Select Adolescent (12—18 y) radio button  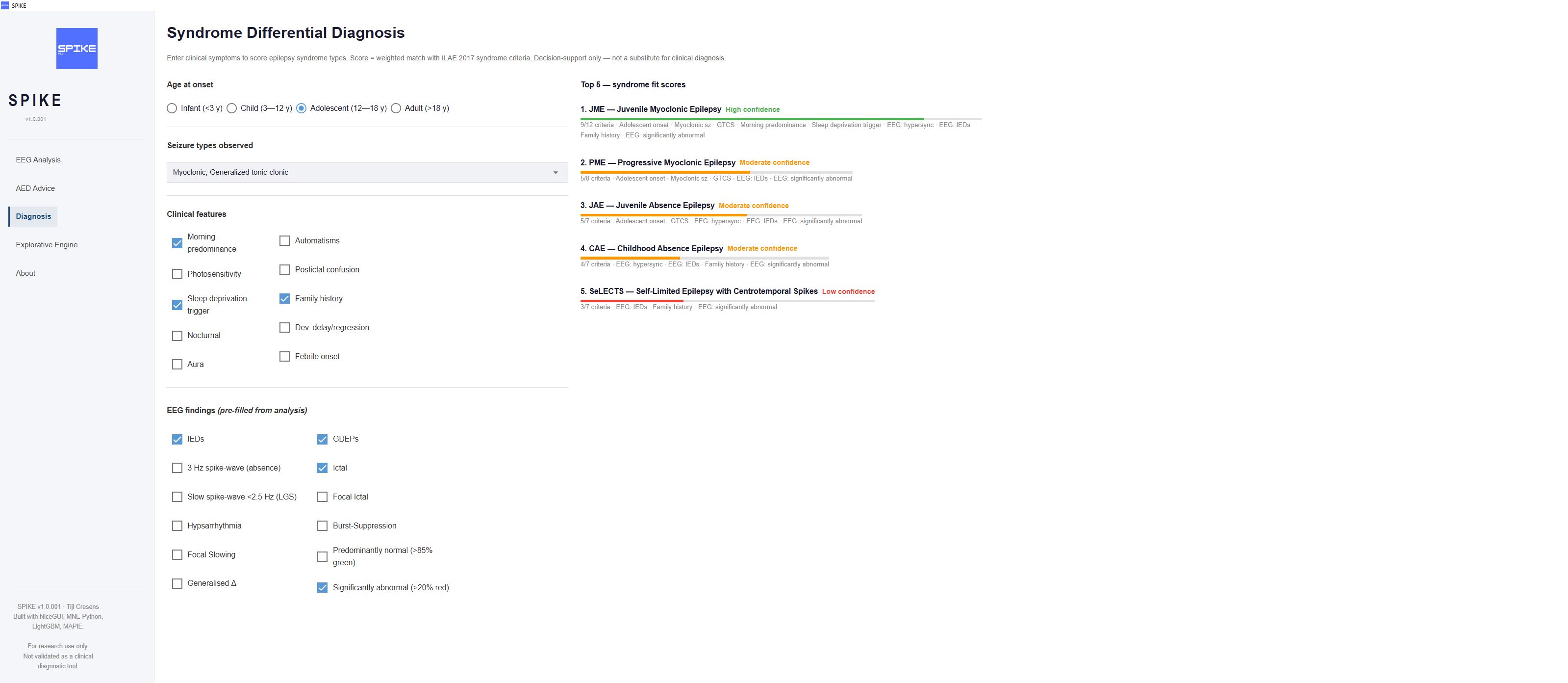pos(301,108)
